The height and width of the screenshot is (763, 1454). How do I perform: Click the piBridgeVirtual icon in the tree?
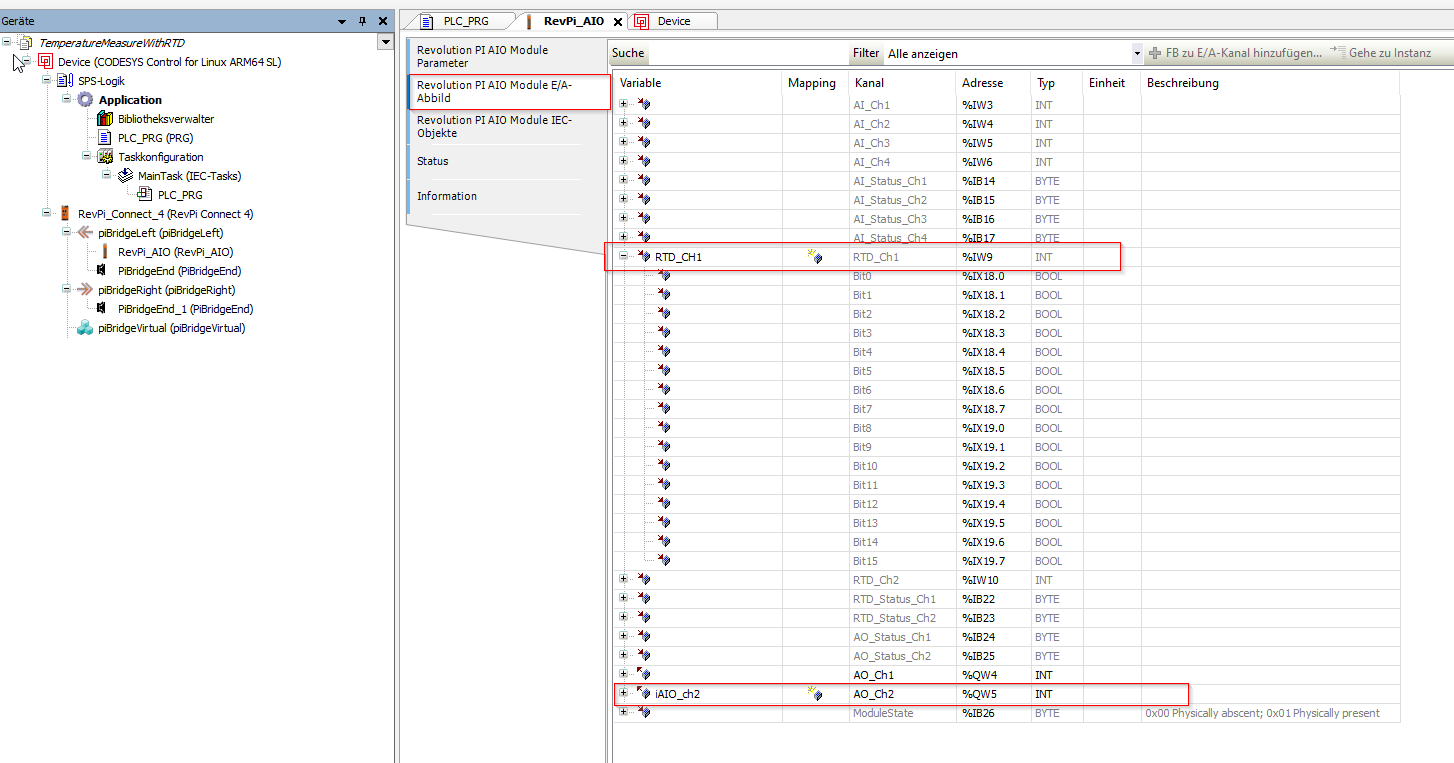coord(83,327)
